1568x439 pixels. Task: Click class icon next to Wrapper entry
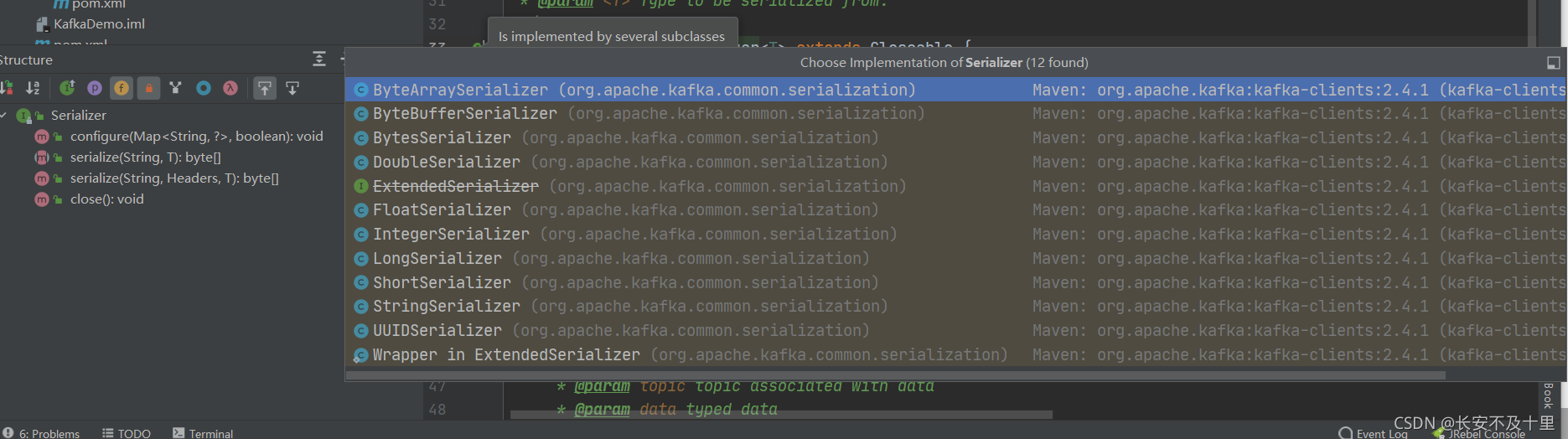pyautogui.click(x=360, y=355)
